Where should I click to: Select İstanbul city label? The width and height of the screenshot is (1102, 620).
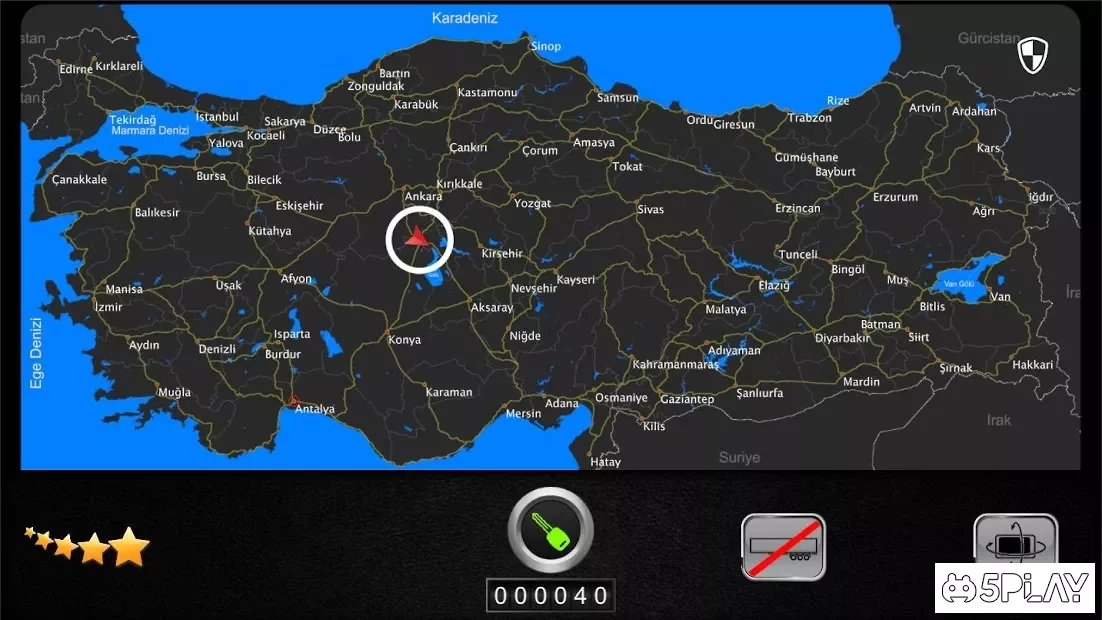217,117
